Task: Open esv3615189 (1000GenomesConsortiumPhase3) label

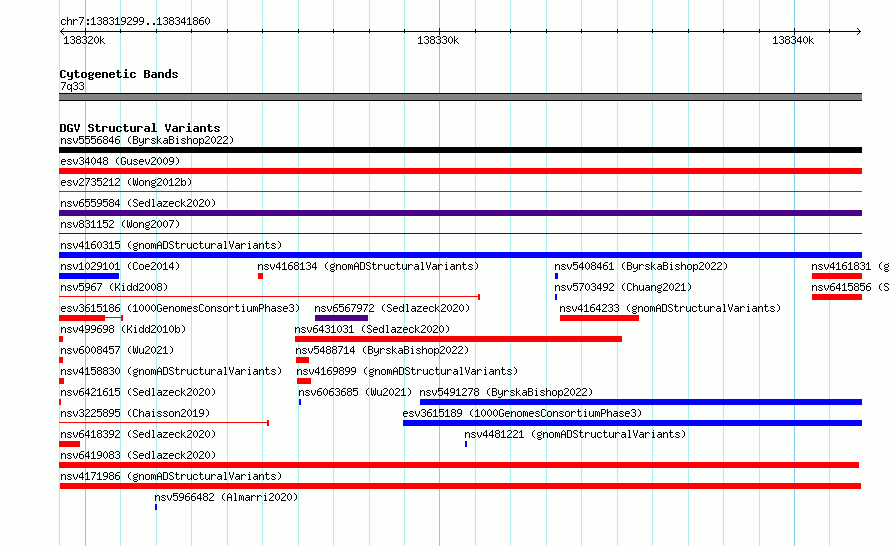Action: click(522, 413)
